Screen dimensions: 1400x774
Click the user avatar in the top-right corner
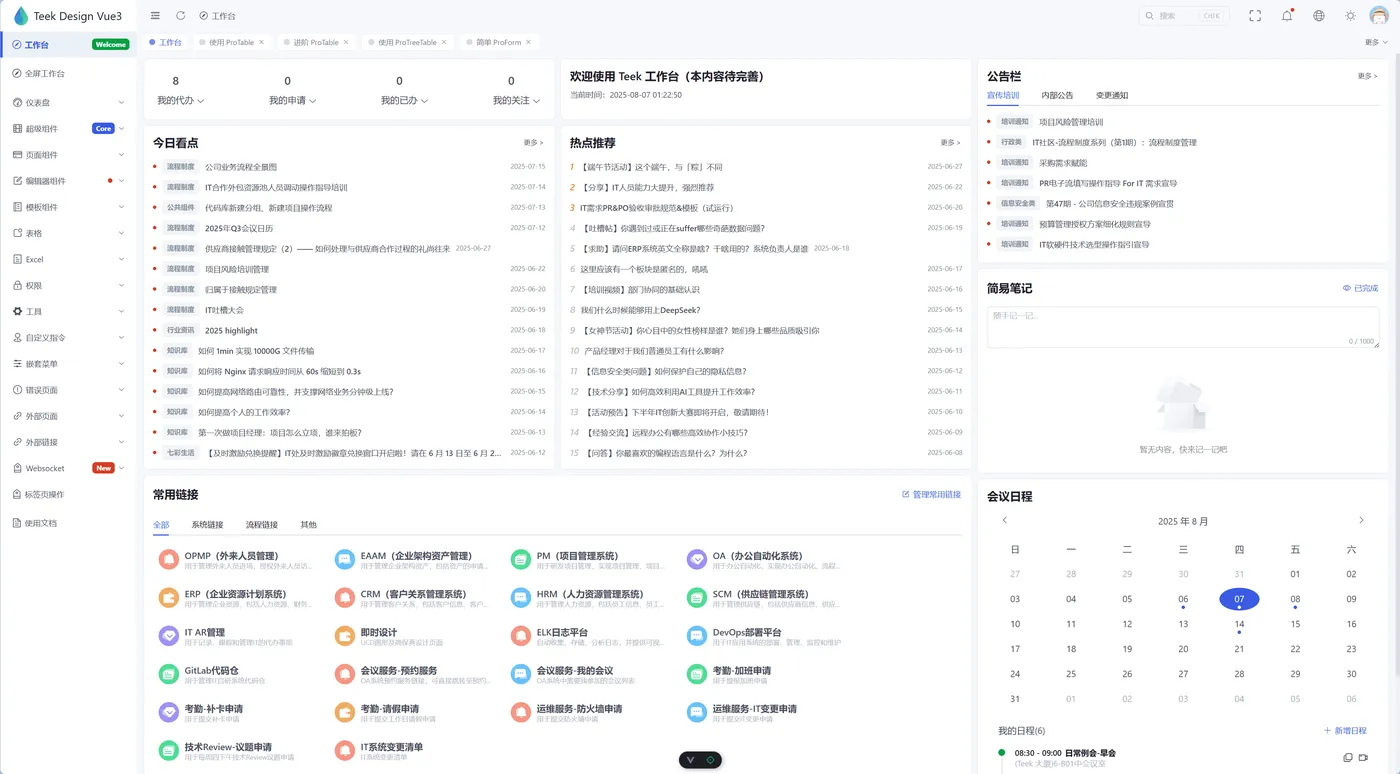[1379, 15]
